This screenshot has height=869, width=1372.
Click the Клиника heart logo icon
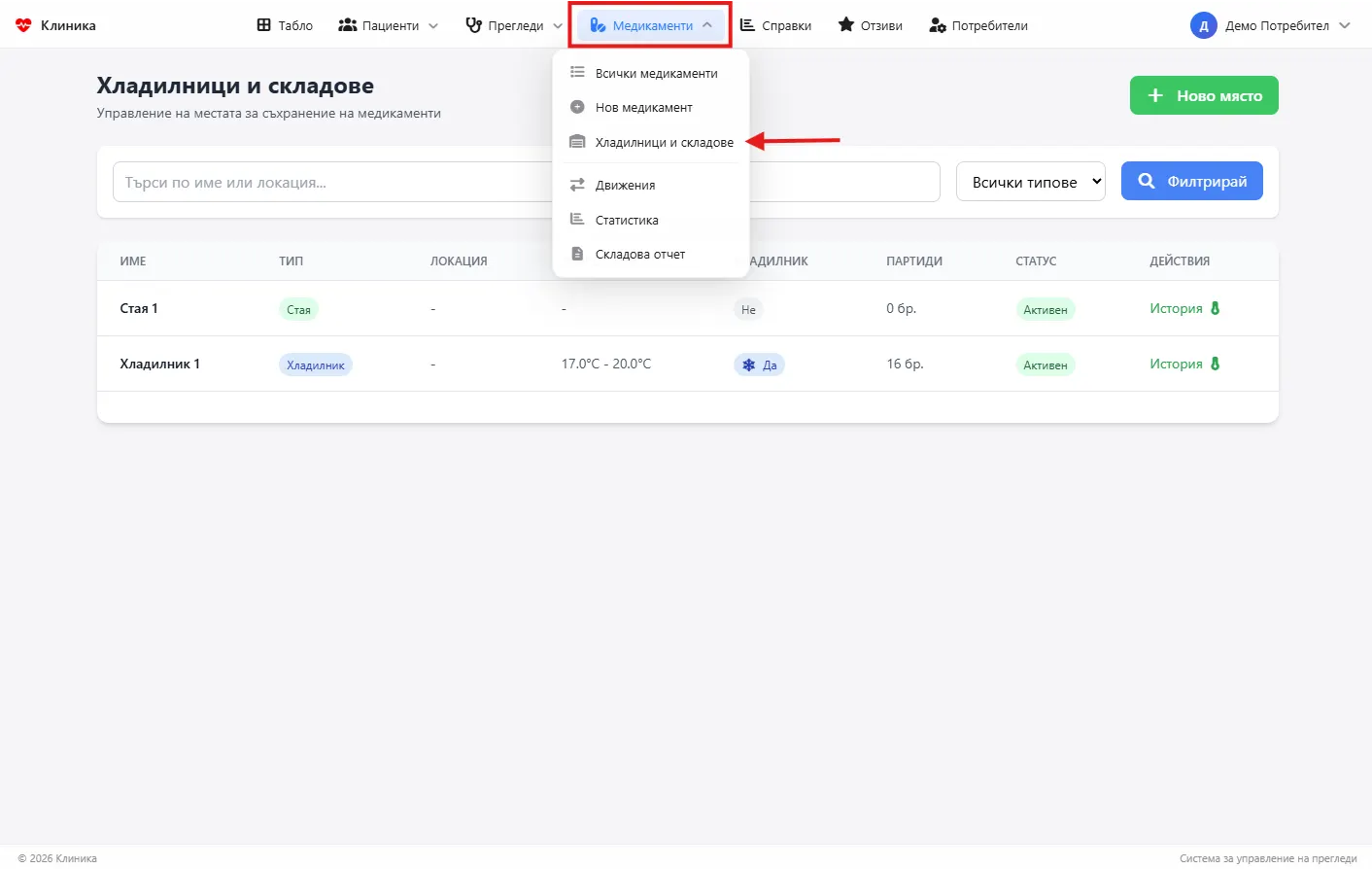(x=23, y=25)
